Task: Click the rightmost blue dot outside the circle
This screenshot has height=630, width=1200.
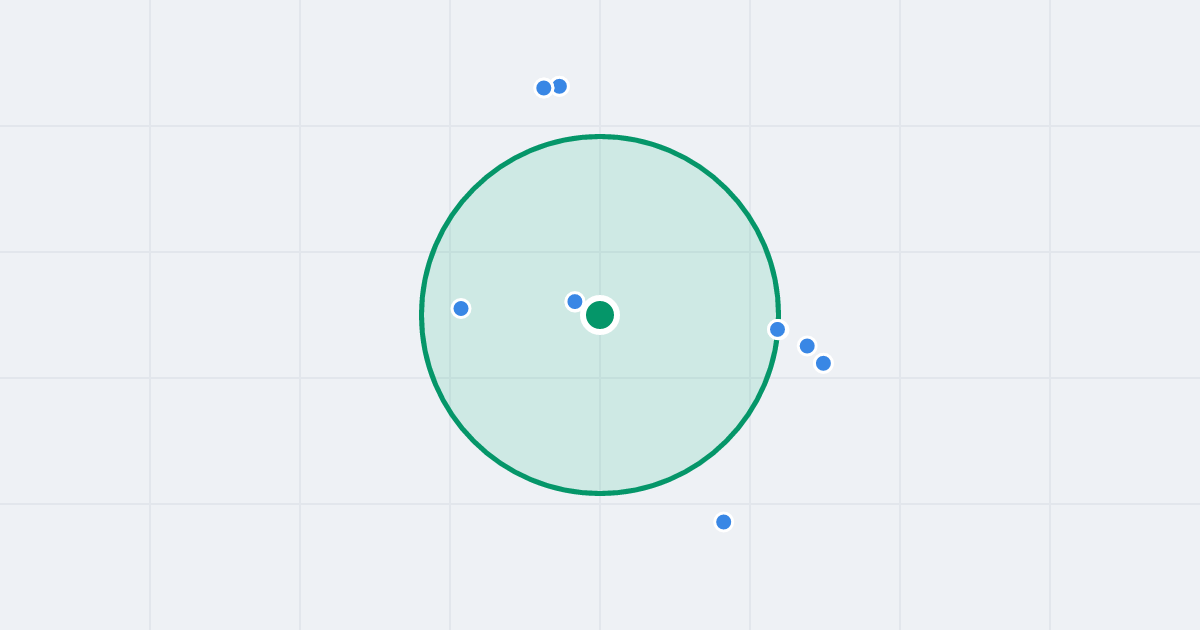Action: tap(823, 363)
